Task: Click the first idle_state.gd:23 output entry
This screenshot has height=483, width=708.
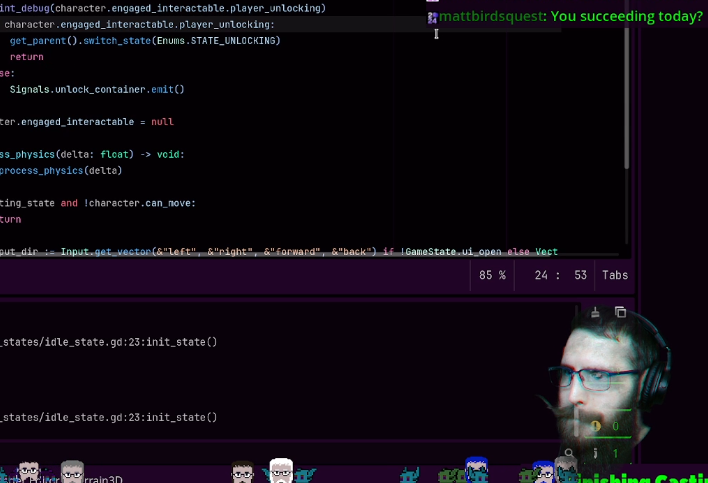Action: [110, 342]
